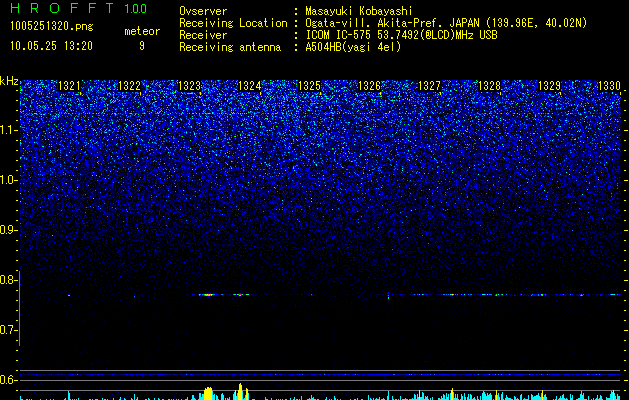
Task: Click the 0.6 frequency axis label
Action: [x=9, y=380]
